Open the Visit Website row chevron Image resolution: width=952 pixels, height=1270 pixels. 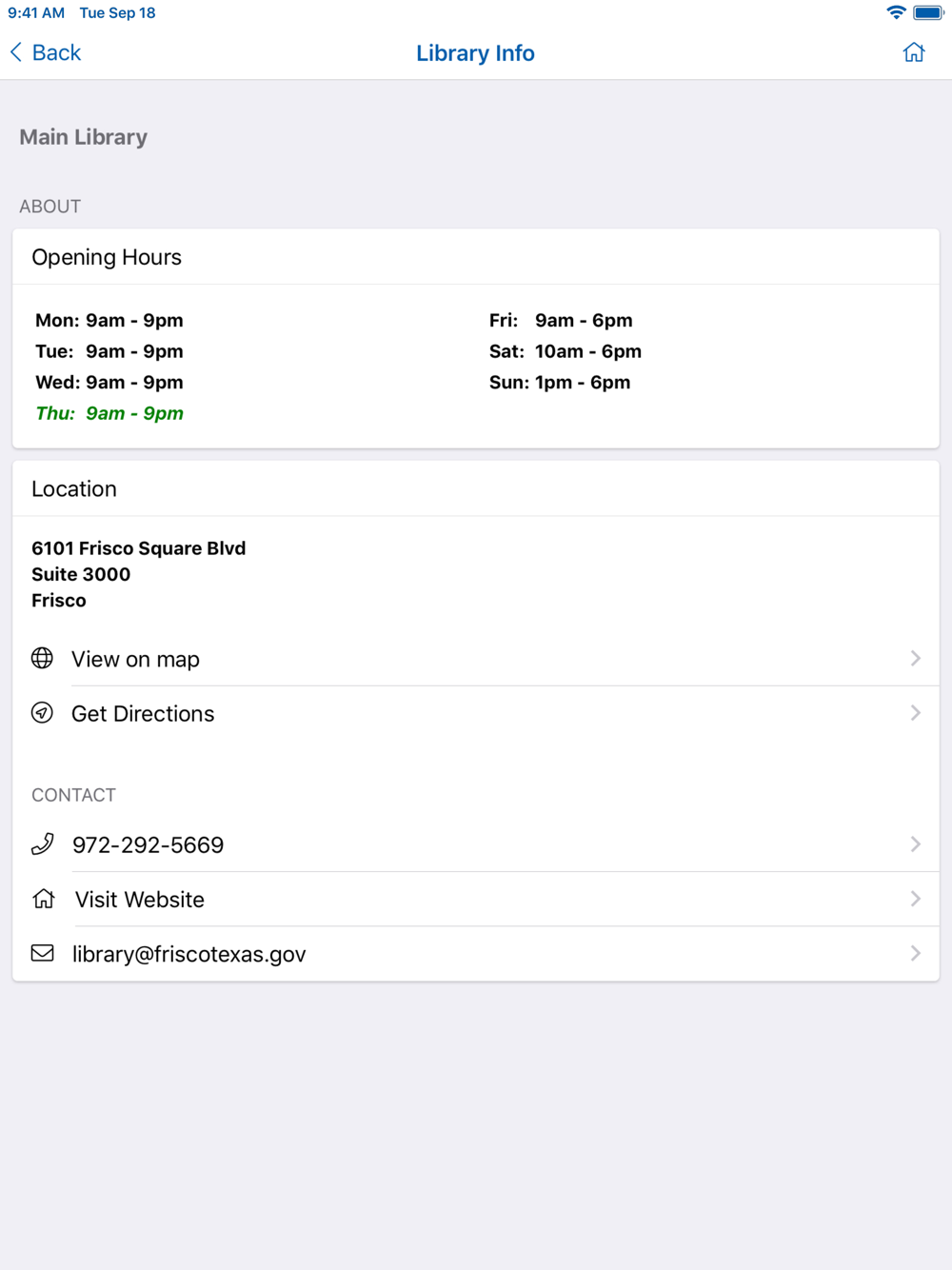coord(915,899)
